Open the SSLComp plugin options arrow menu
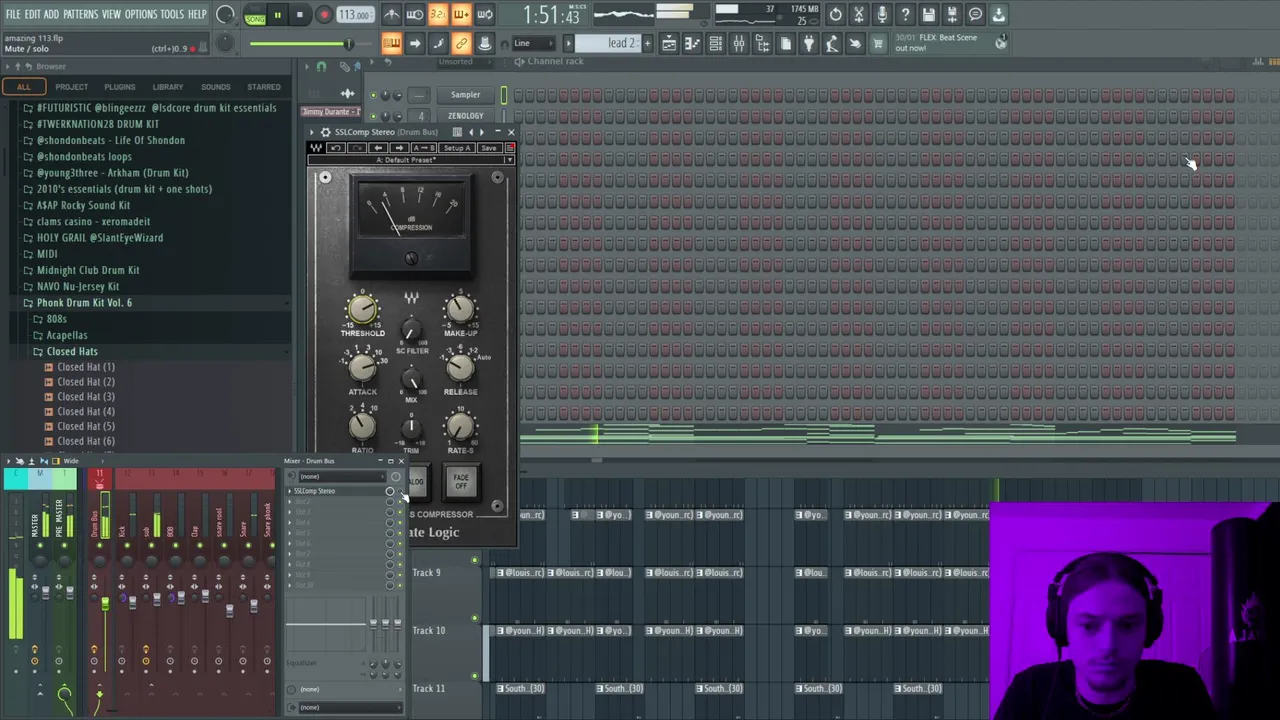Screen dimensions: 1280x720 click(311, 132)
